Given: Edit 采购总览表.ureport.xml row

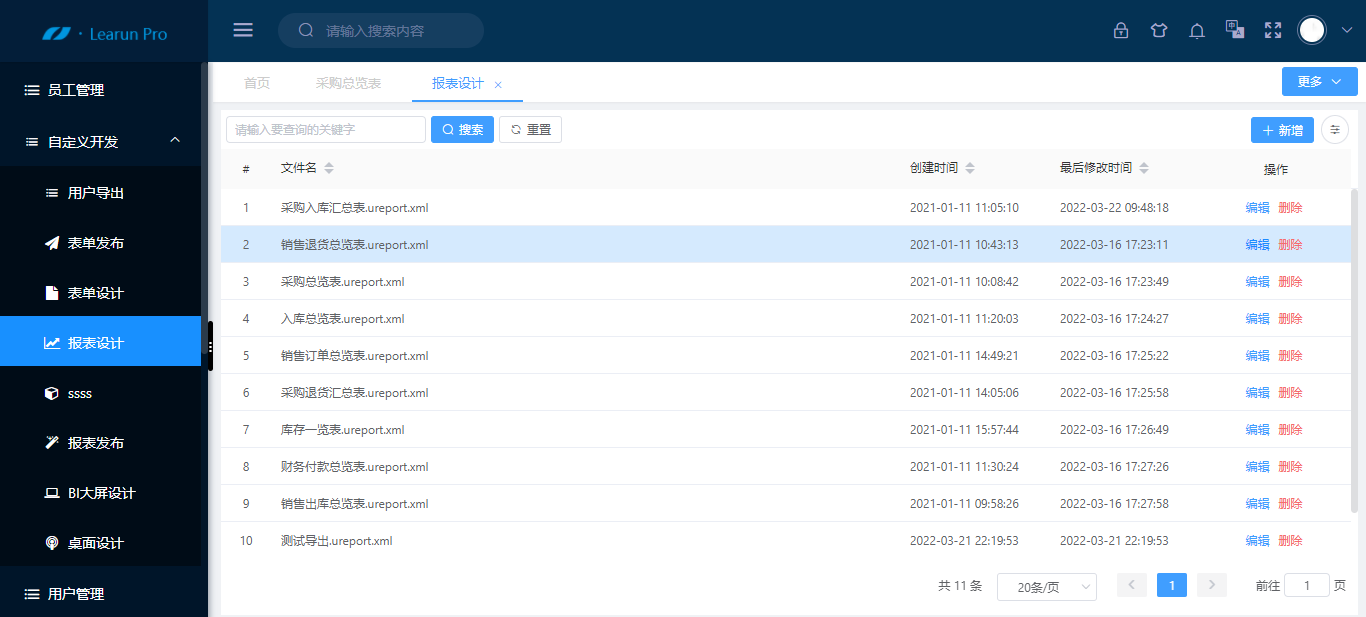Looking at the screenshot, I should tap(1257, 282).
